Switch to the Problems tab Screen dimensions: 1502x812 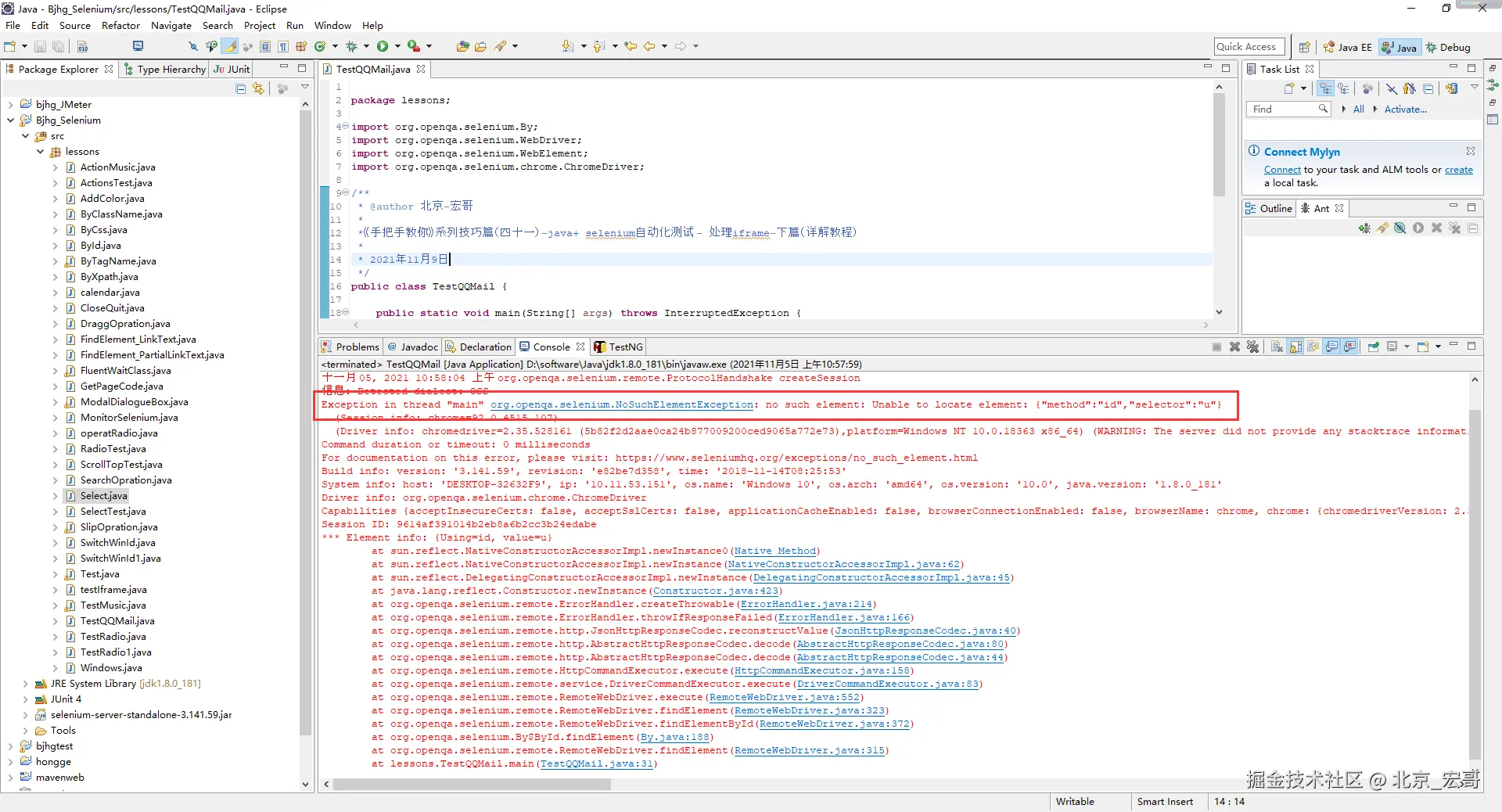click(350, 347)
